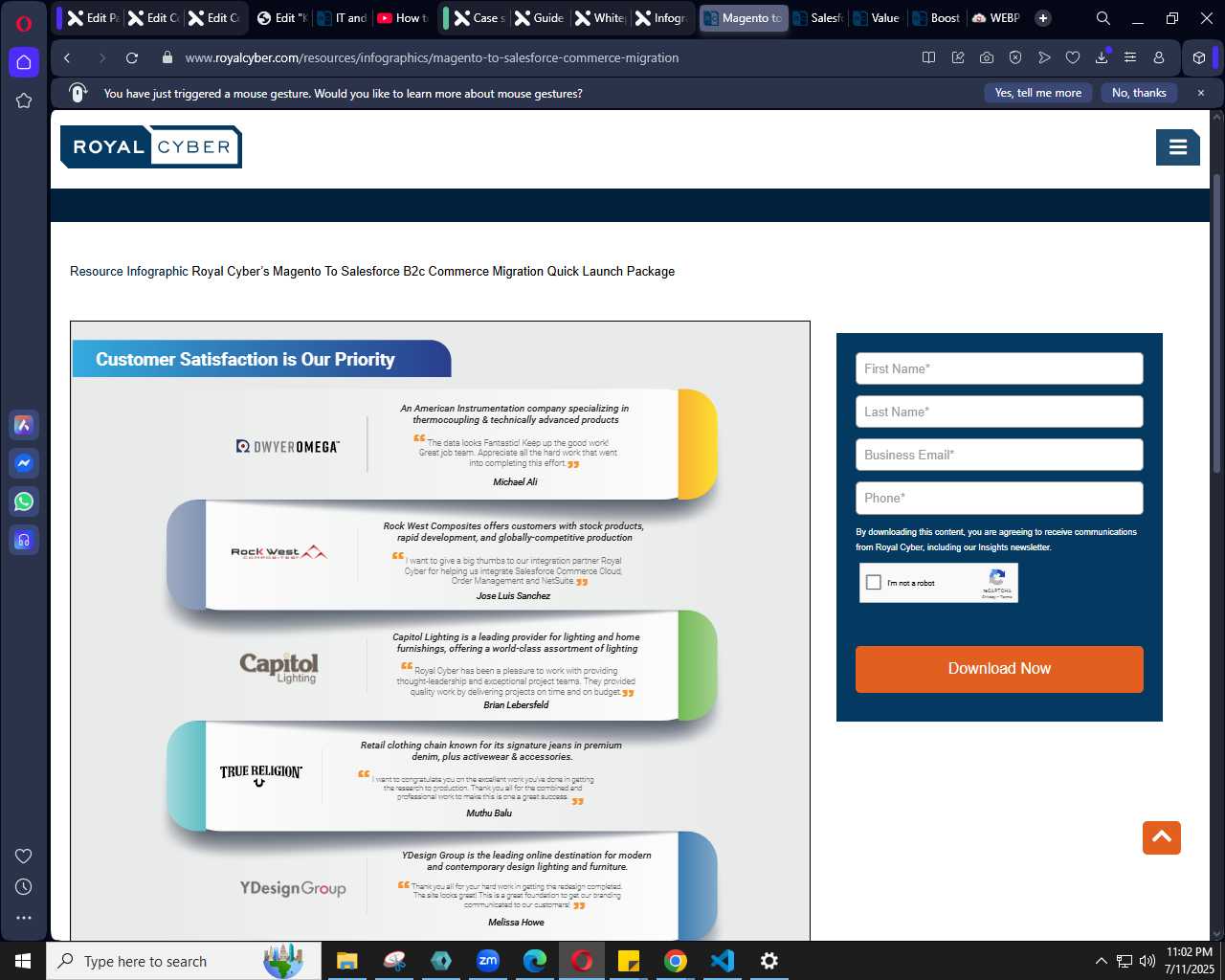Open Pinboards heart in sidebar
The width and height of the screenshot is (1225, 980).
24,856
